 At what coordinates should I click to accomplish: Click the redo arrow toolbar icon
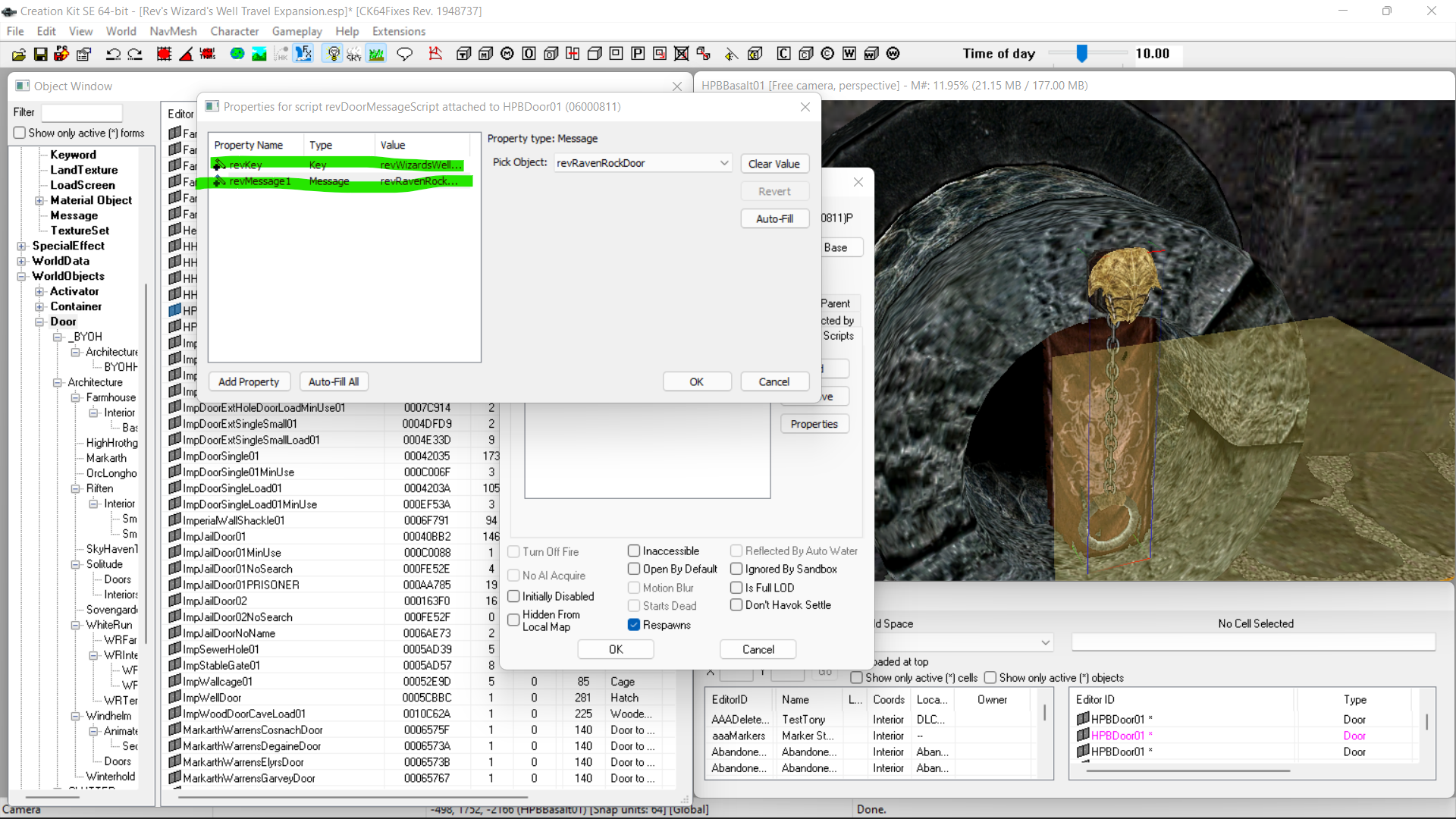point(135,54)
